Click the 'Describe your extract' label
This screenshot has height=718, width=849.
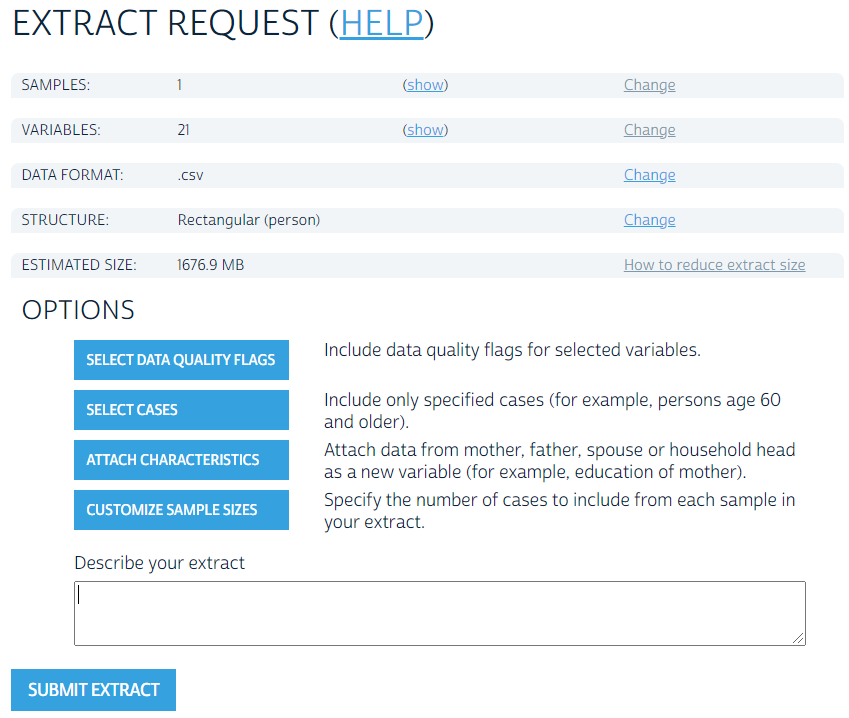point(159,563)
